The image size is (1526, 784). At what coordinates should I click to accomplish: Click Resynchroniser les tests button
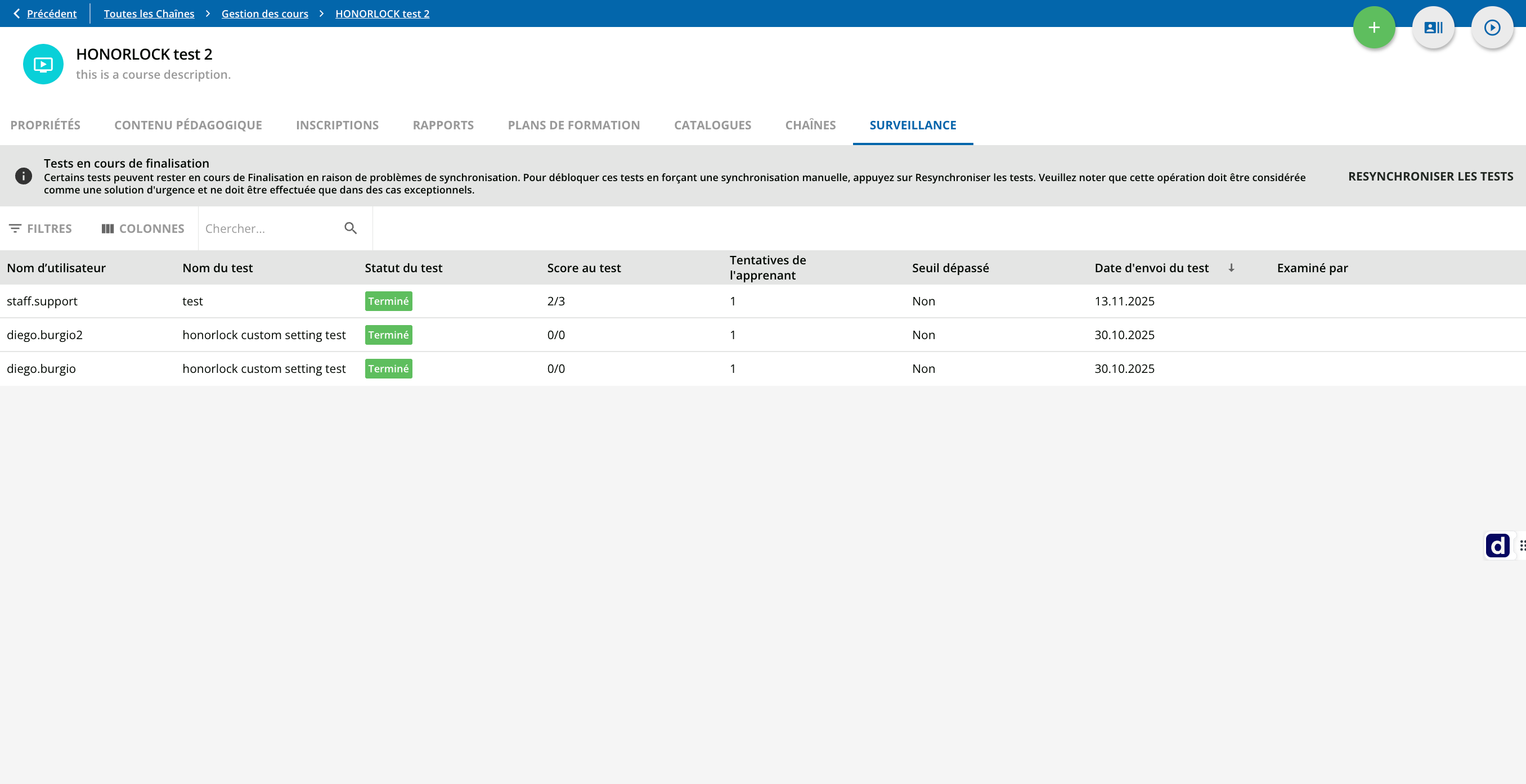pos(1430,176)
